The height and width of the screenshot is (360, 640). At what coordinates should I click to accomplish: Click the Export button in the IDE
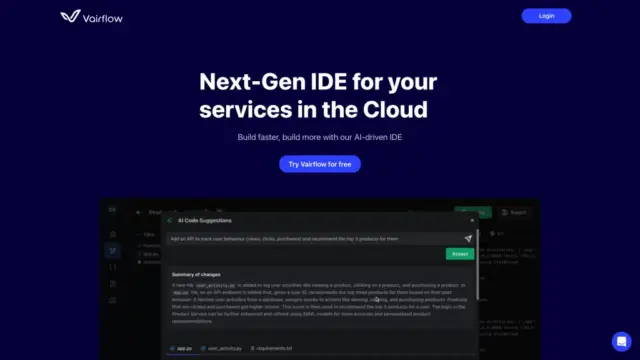click(x=514, y=212)
